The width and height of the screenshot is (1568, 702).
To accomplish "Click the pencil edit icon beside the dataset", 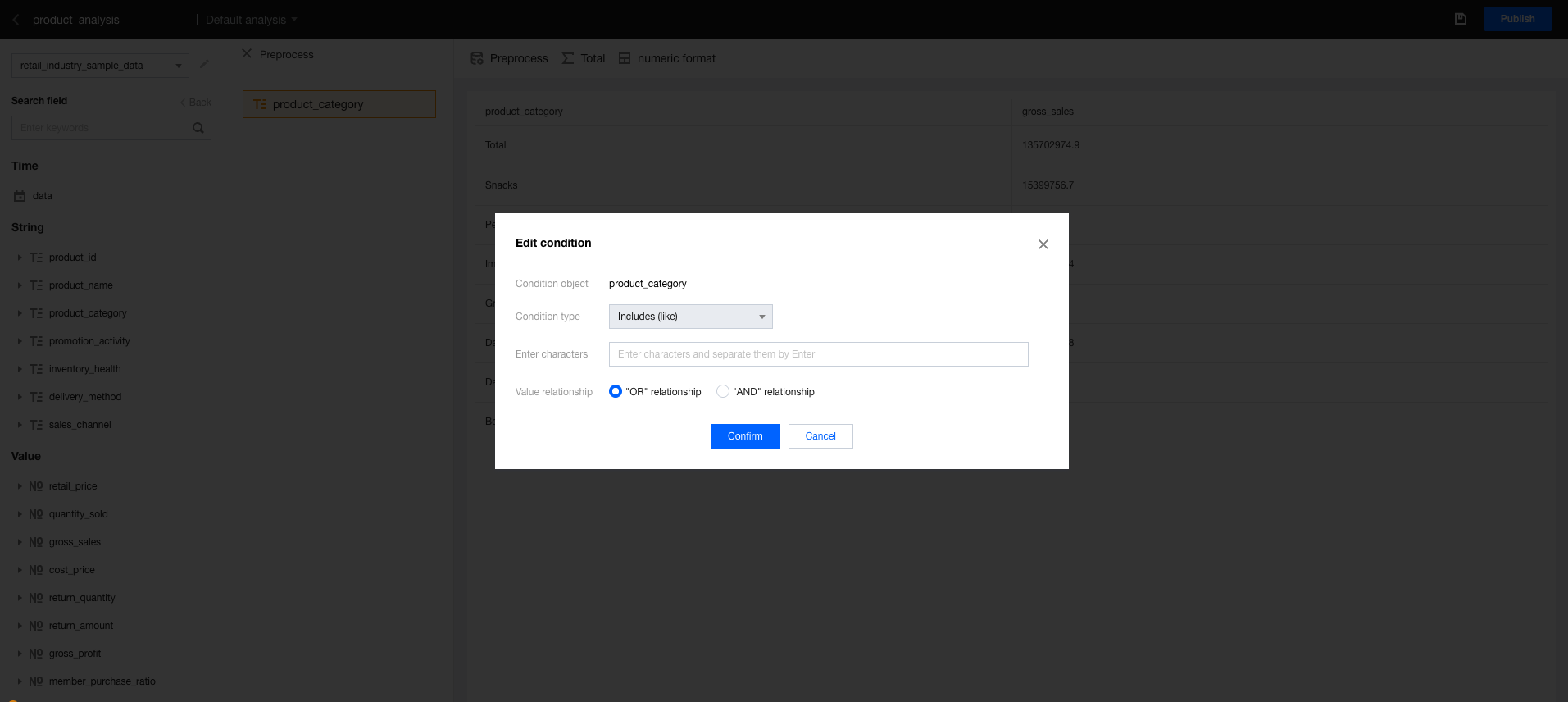I will 204,64.
